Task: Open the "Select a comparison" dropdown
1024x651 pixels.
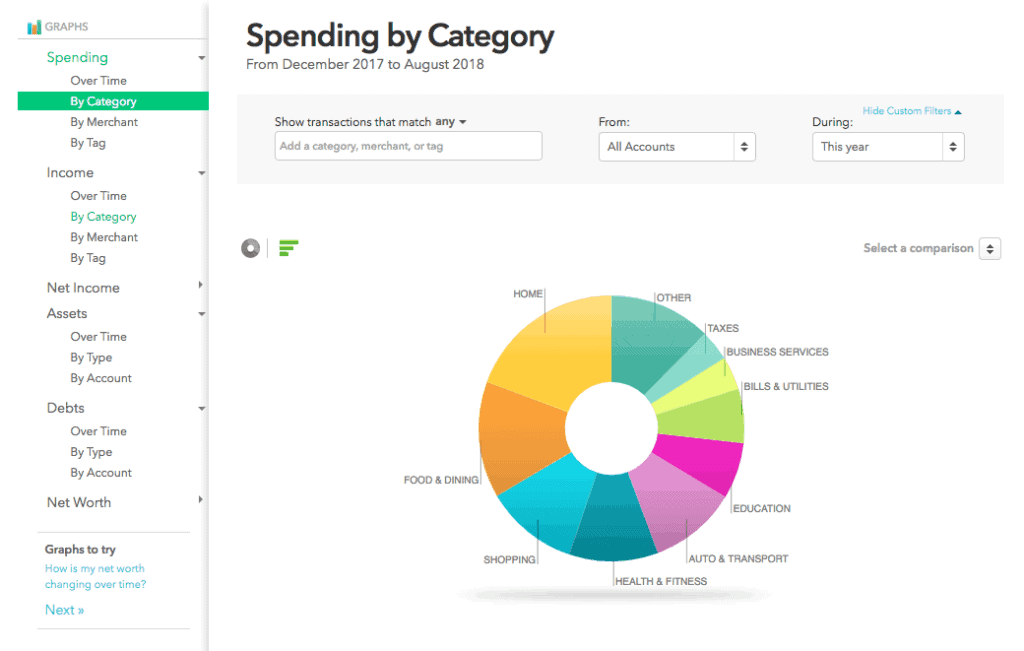Action: tap(930, 248)
